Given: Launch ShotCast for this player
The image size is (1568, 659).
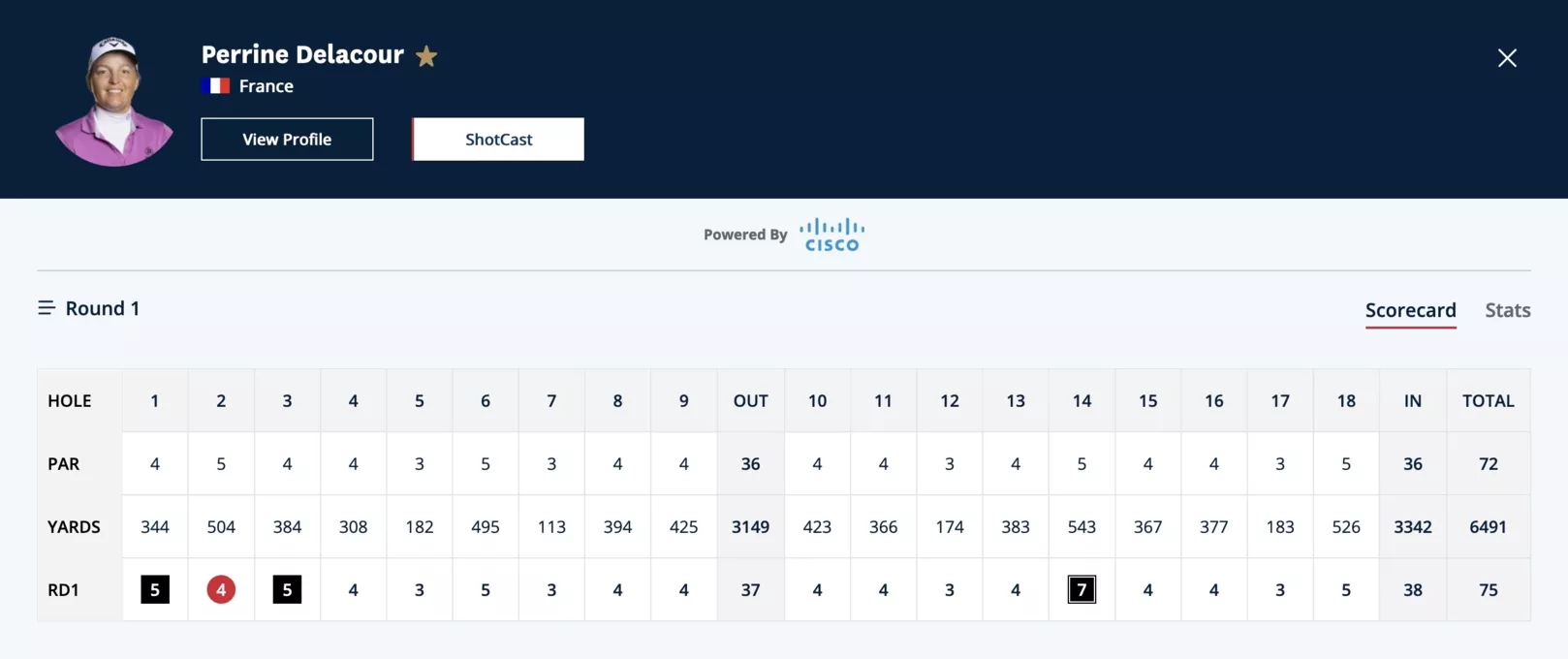Looking at the screenshot, I should (x=498, y=140).
